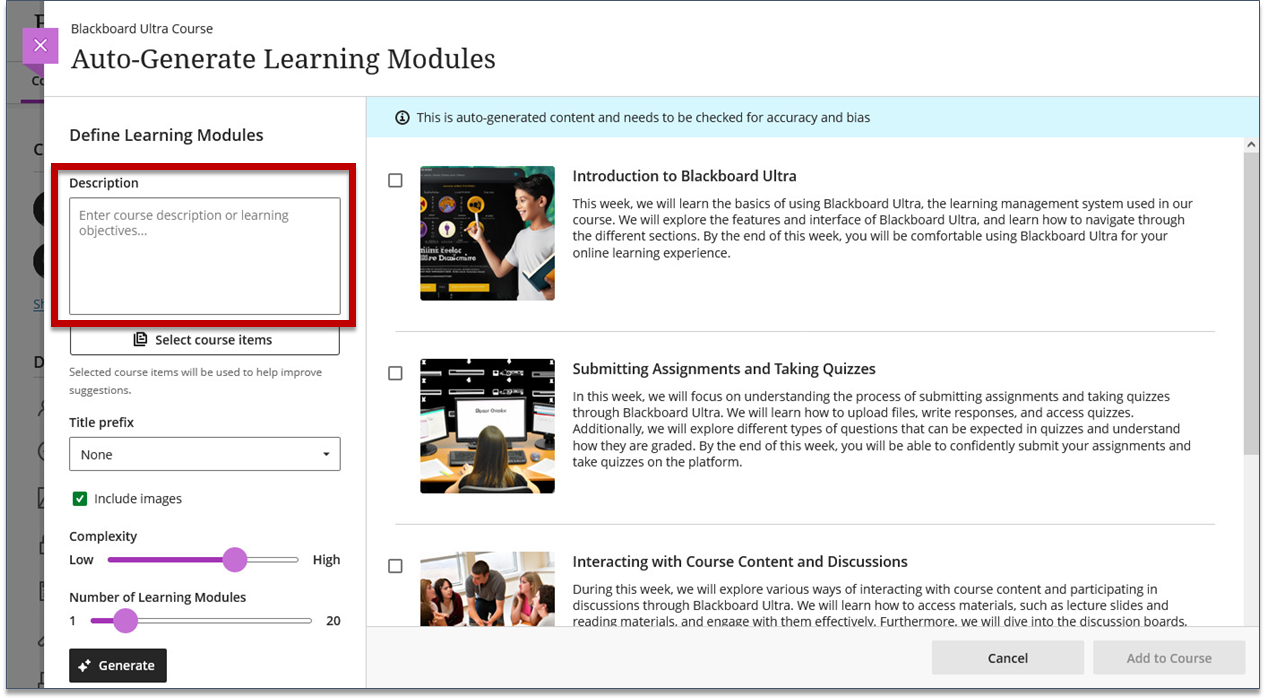
Task: Click the paragraph starting "In this week, we will focus"
Action: pyautogui.click(x=882, y=429)
